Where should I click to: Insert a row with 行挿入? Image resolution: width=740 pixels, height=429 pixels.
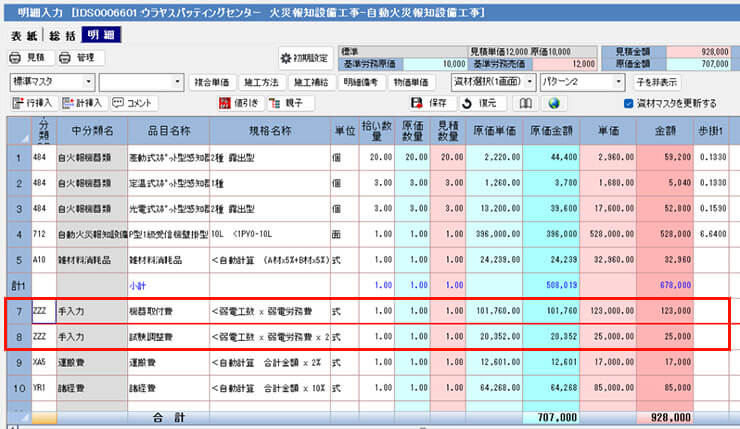click(x=32, y=103)
